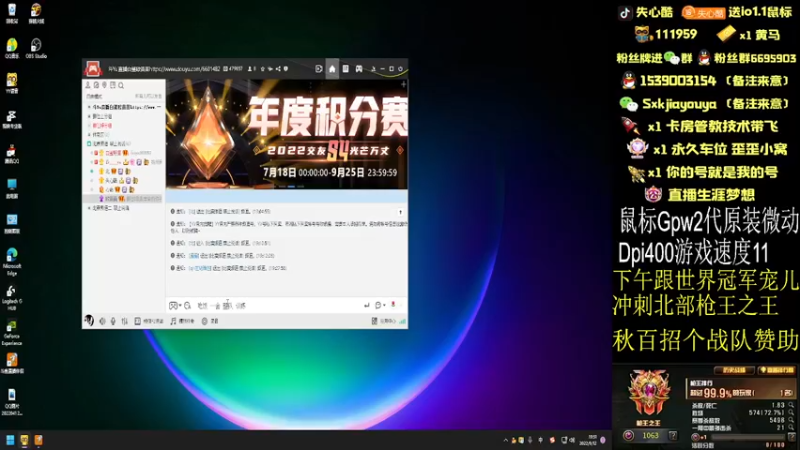800x450 pixels.
Task: Click the YY robot logo in title bar
Action: click(93, 68)
